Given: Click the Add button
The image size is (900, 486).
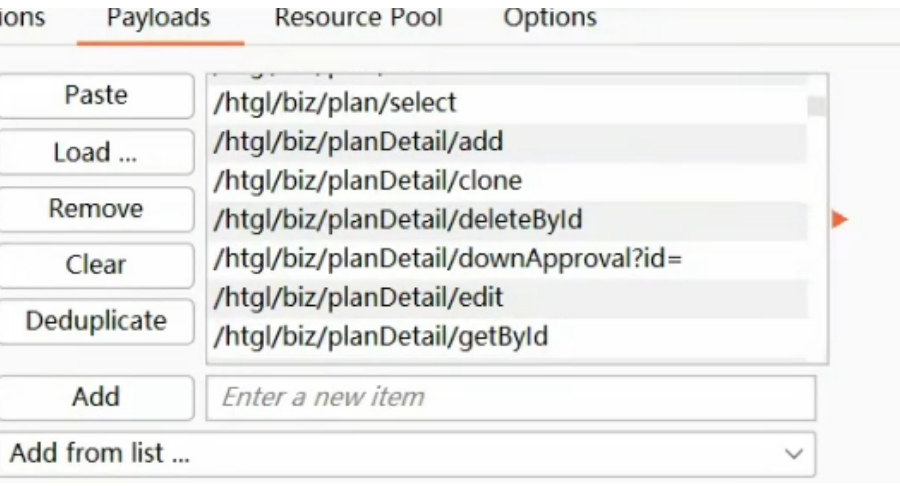Looking at the screenshot, I should pyautogui.click(x=96, y=397).
